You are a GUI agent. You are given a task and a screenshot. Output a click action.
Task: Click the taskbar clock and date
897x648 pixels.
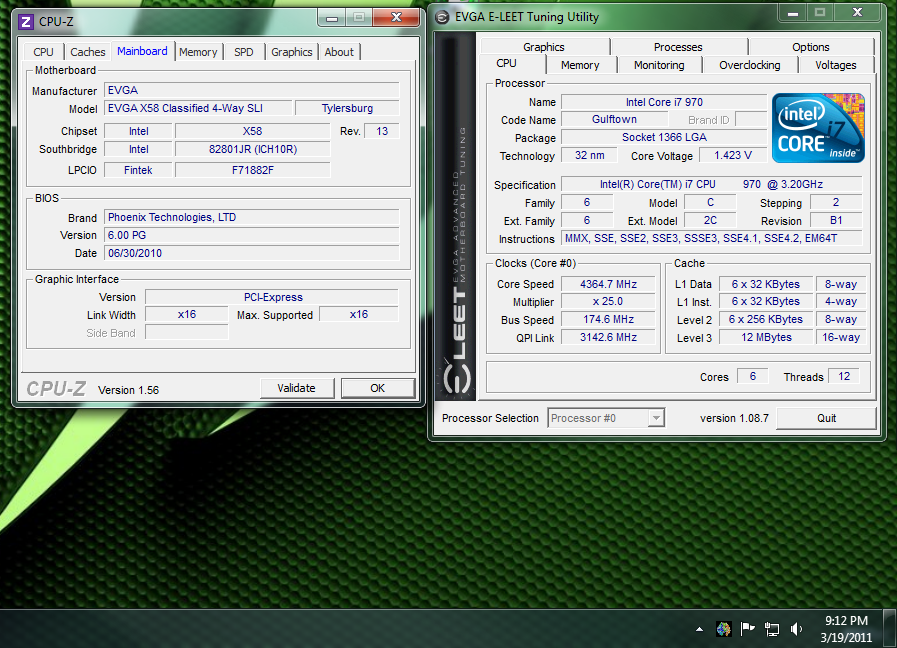[x=846, y=628]
